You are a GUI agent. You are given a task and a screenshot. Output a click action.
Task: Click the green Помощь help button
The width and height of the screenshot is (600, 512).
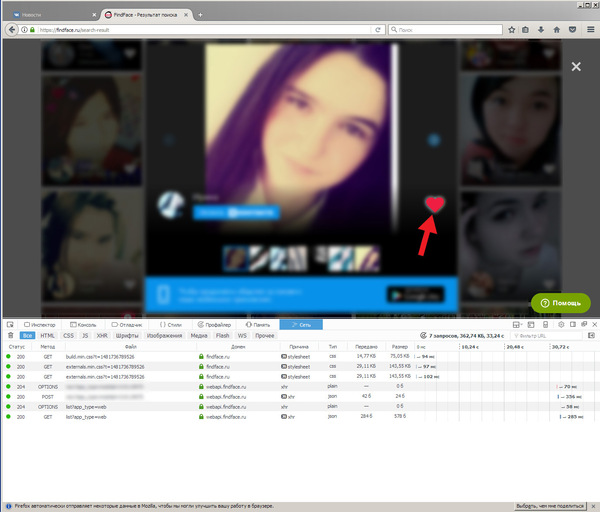coord(560,303)
